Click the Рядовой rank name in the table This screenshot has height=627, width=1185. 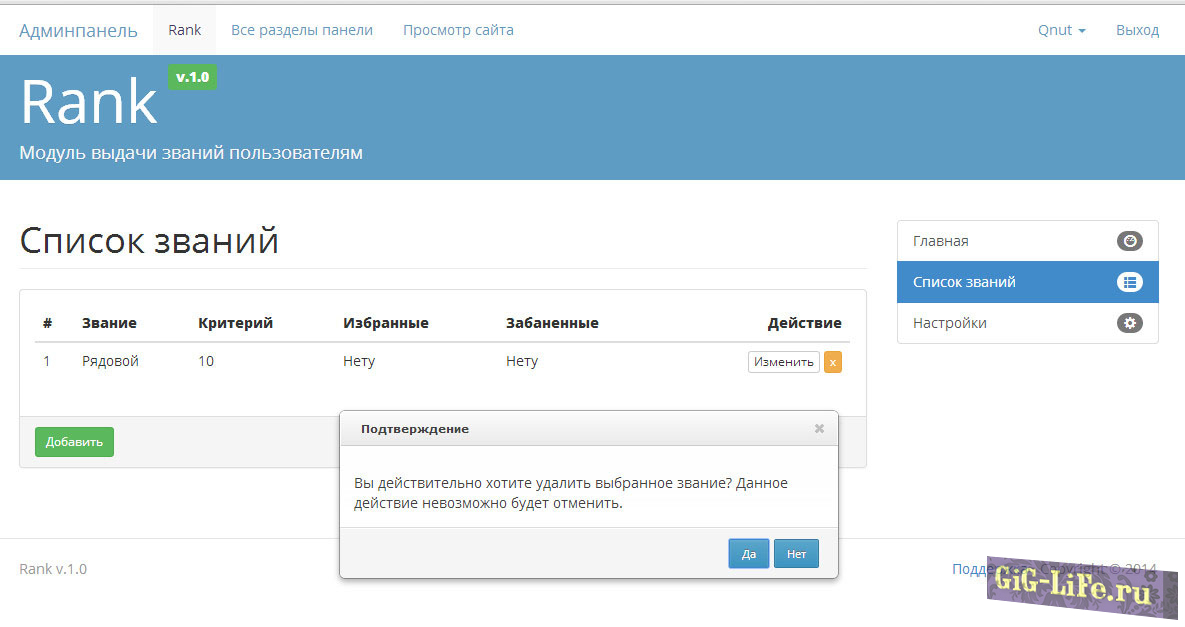point(110,361)
